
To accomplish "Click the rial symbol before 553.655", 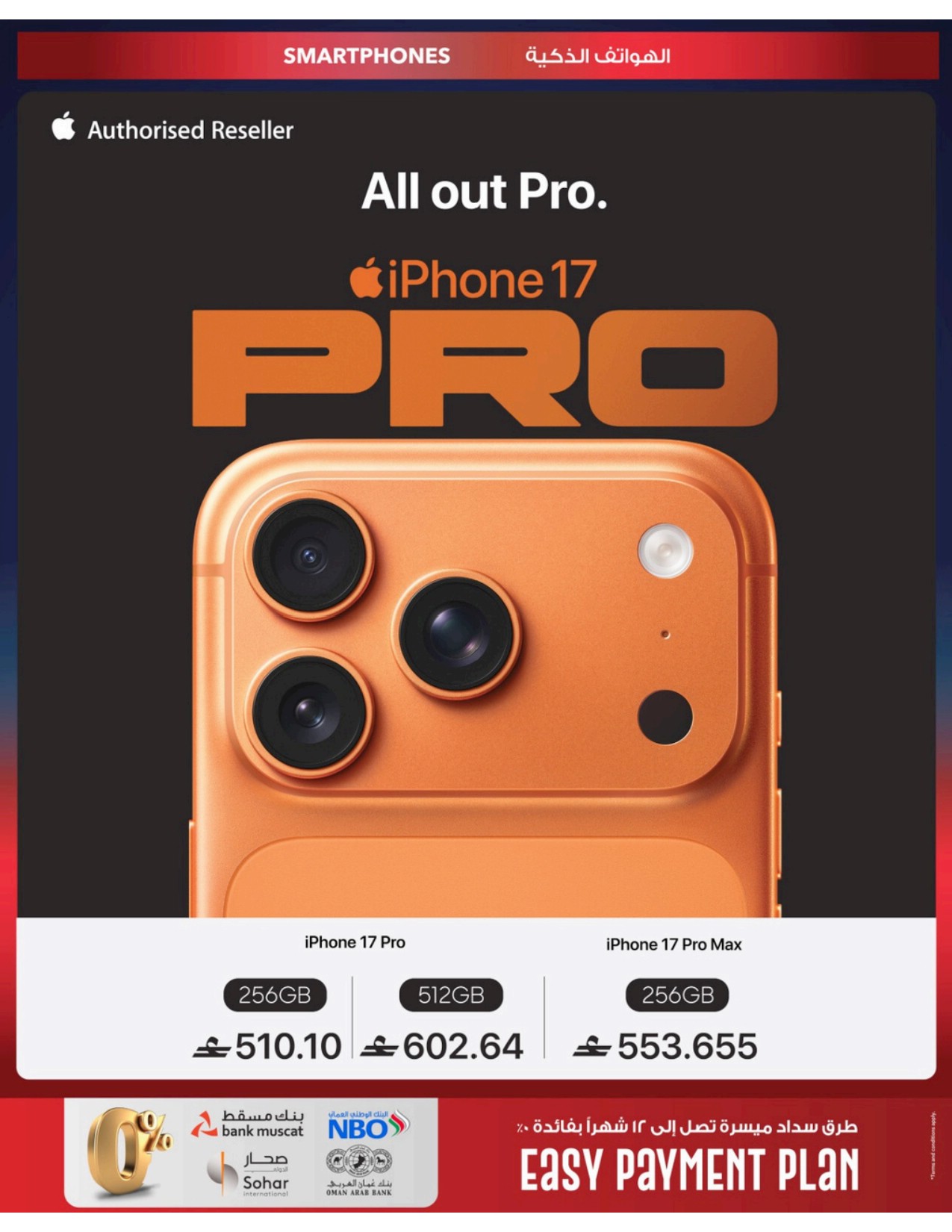I will click(x=591, y=1048).
